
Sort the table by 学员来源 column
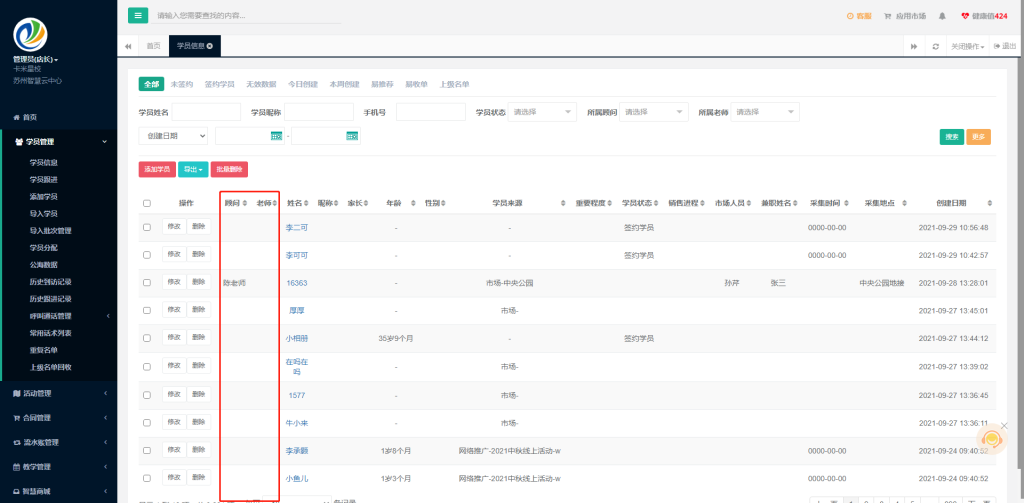pyautogui.click(x=564, y=203)
